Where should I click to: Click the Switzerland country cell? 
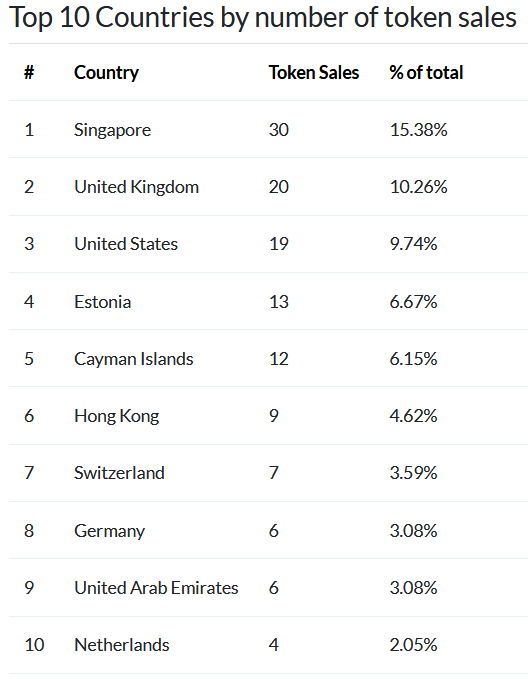click(x=120, y=473)
